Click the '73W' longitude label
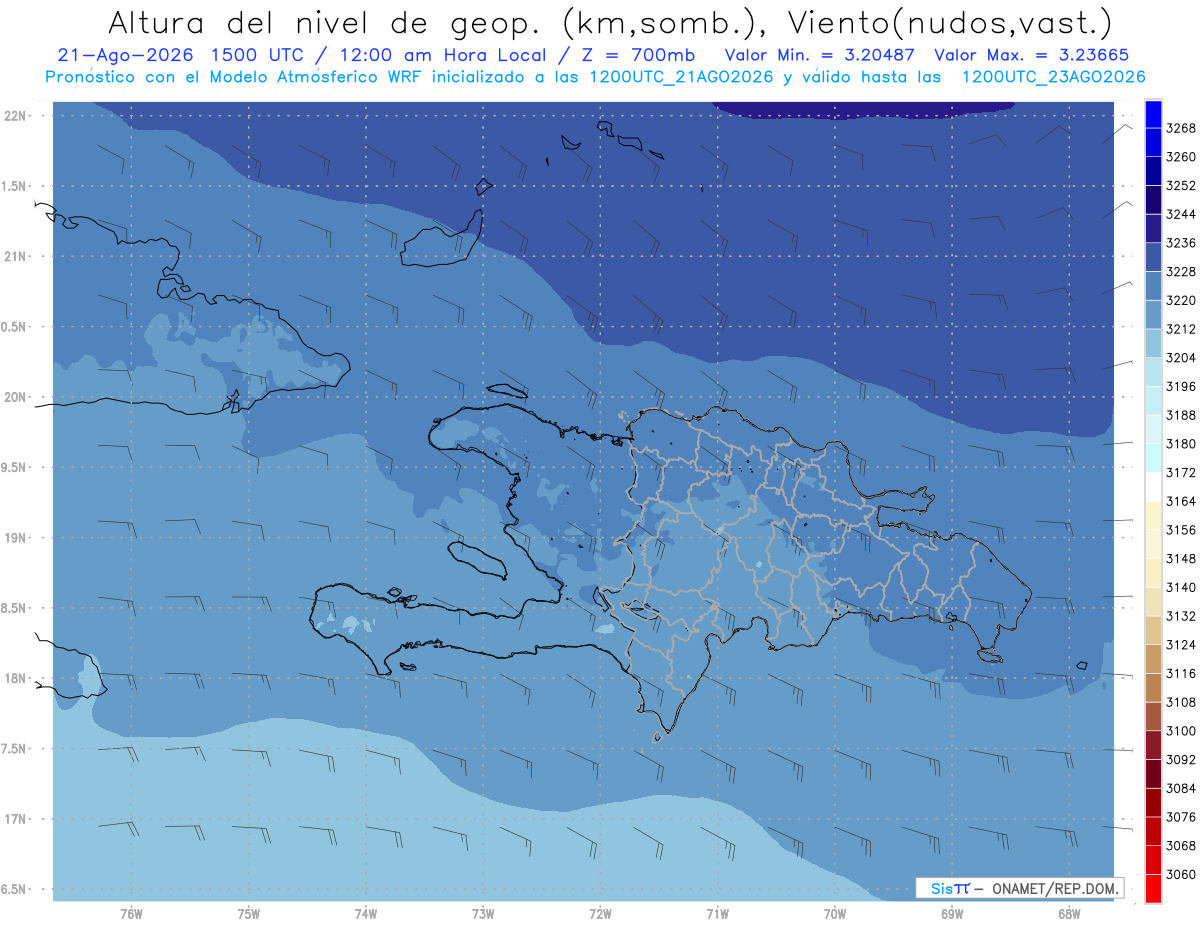Screen dimensions: 1200x927 483,913
